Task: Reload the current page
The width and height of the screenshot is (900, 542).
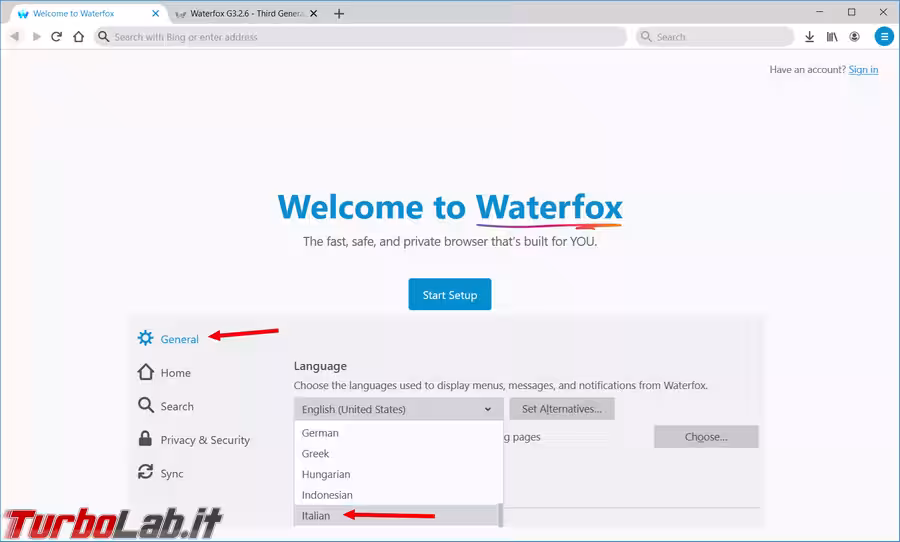Action: click(56, 37)
